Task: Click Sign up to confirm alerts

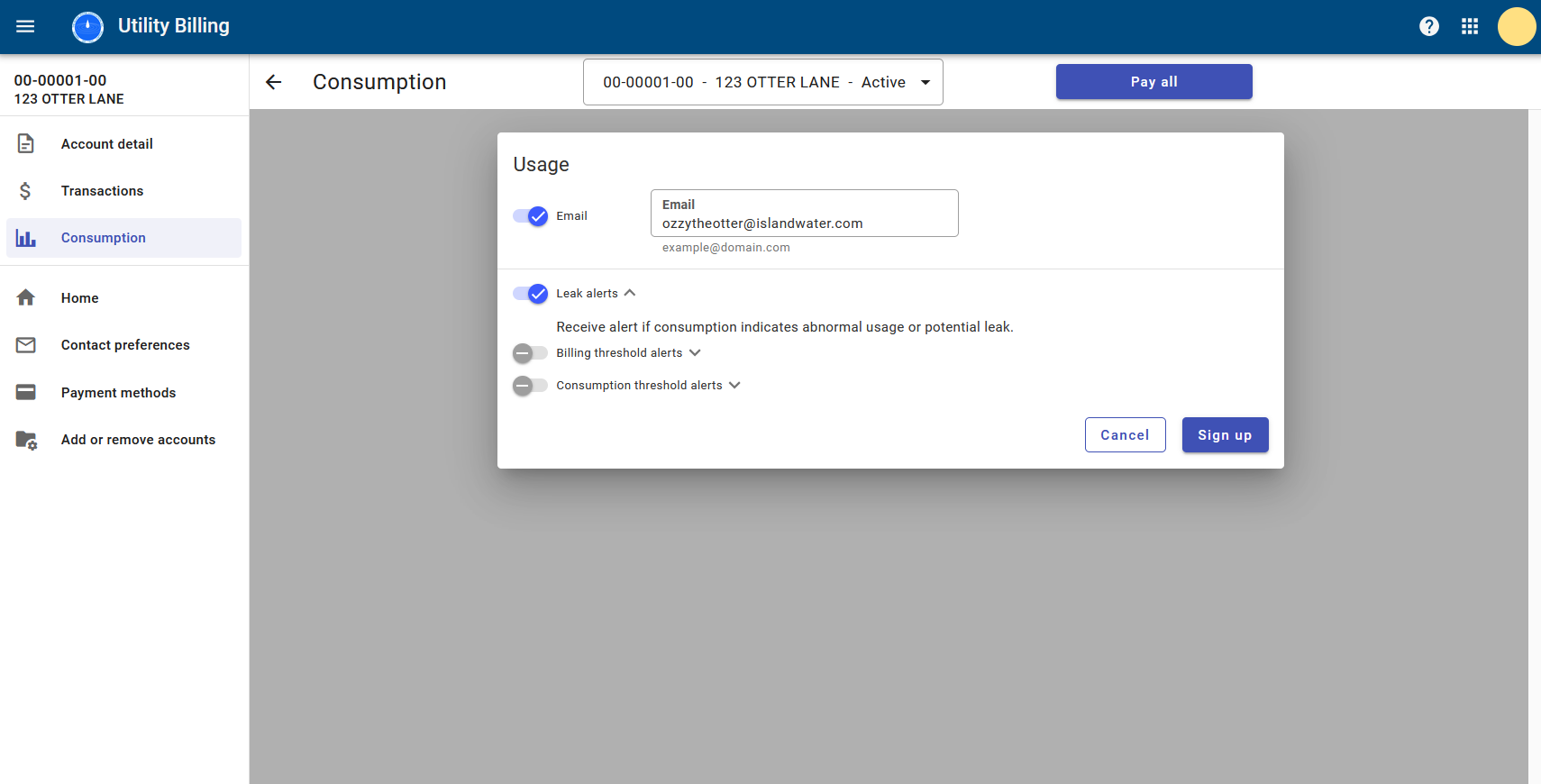Action: pos(1226,435)
